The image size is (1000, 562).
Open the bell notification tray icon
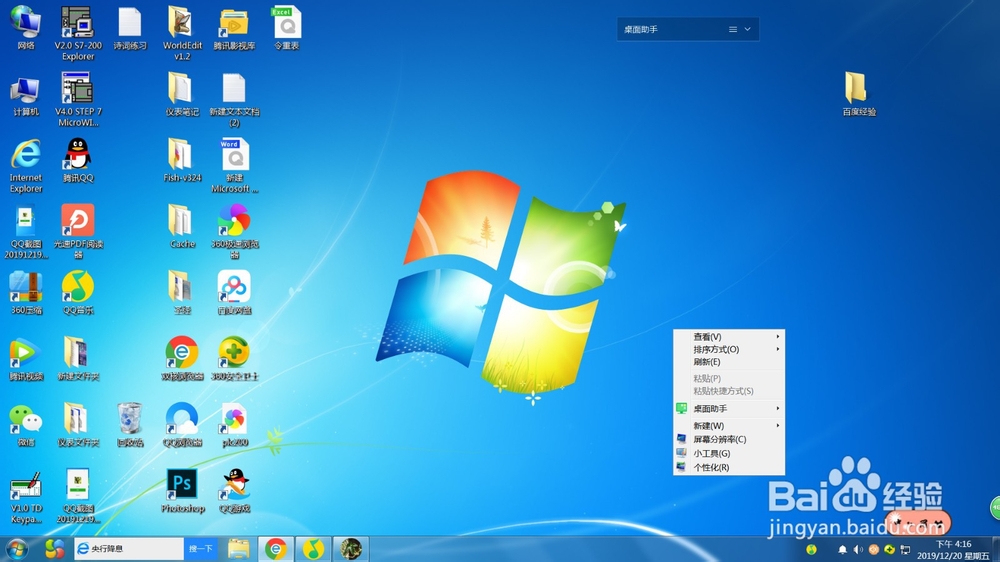(x=842, y=549)
